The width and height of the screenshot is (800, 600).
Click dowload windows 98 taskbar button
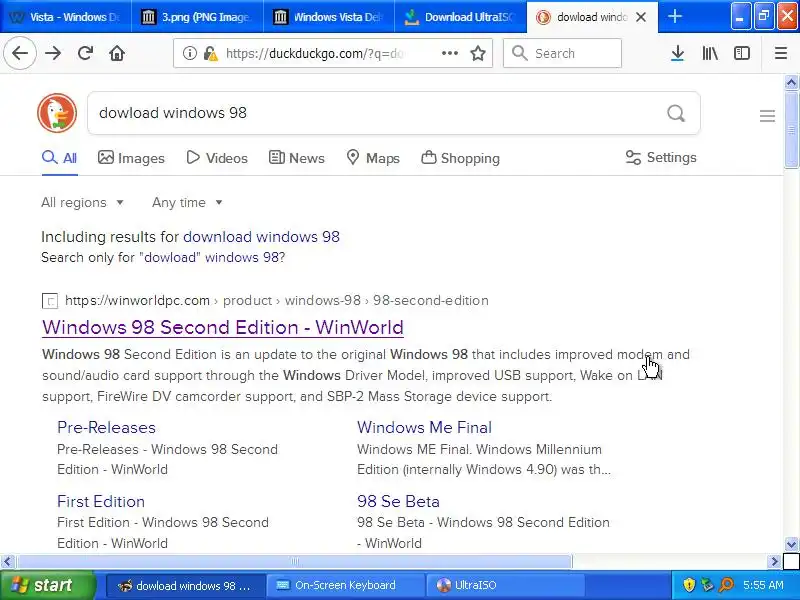[186, 585]
